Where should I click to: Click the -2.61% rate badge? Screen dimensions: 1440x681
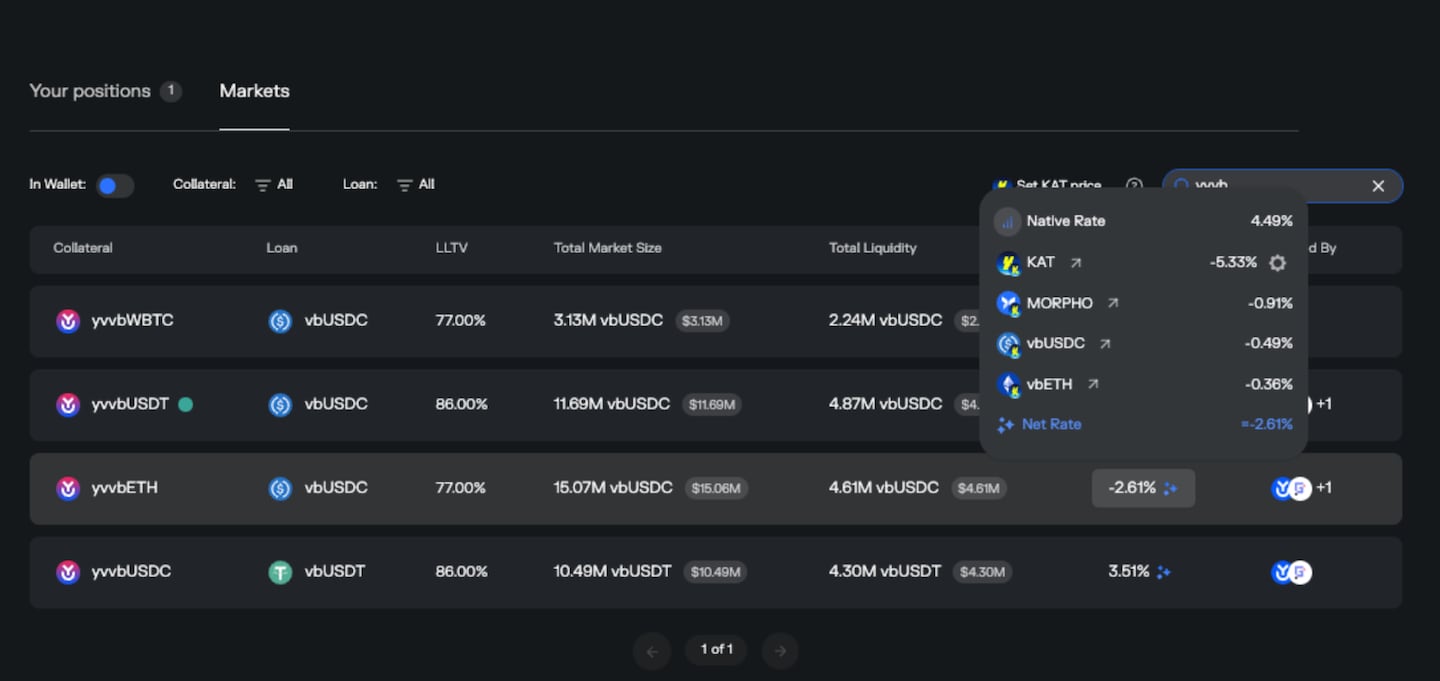[x=1142, y=488]
